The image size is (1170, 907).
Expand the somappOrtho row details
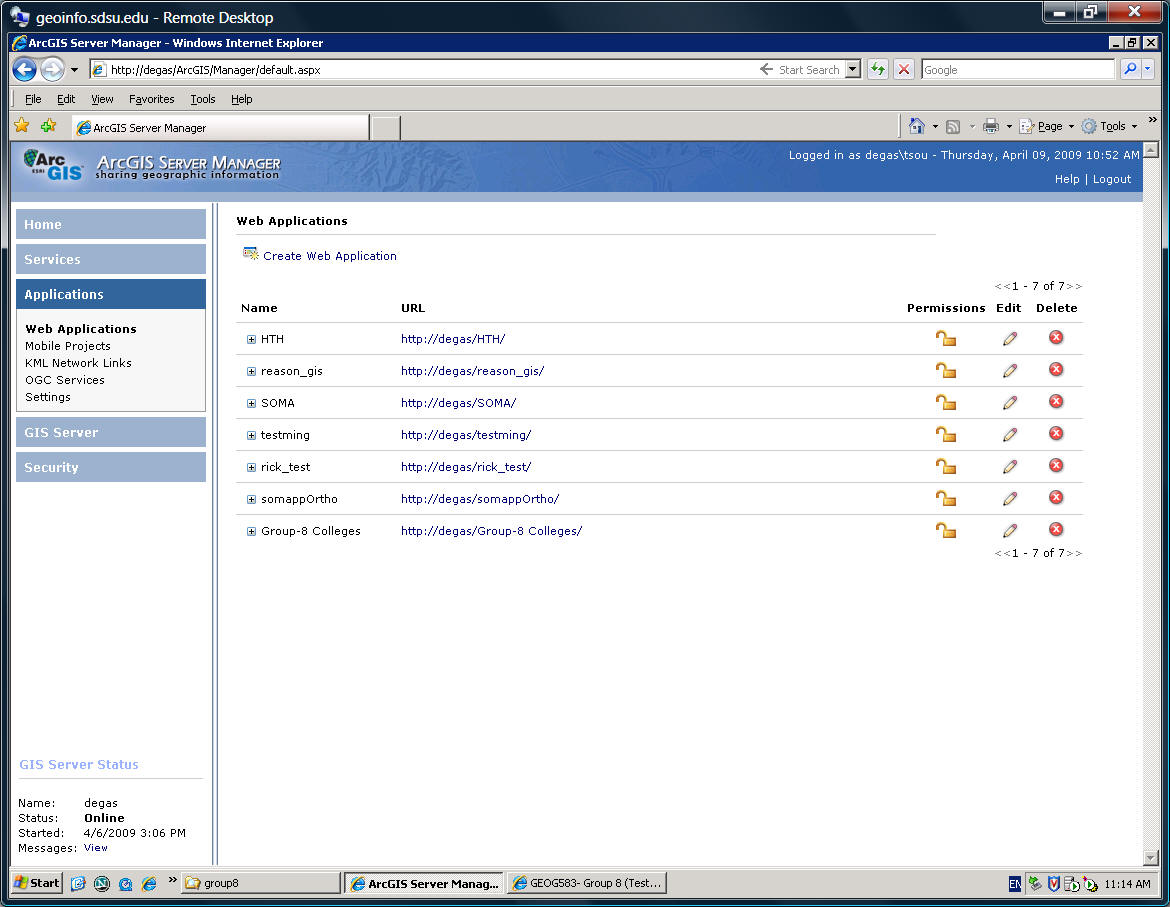[251, 500]
